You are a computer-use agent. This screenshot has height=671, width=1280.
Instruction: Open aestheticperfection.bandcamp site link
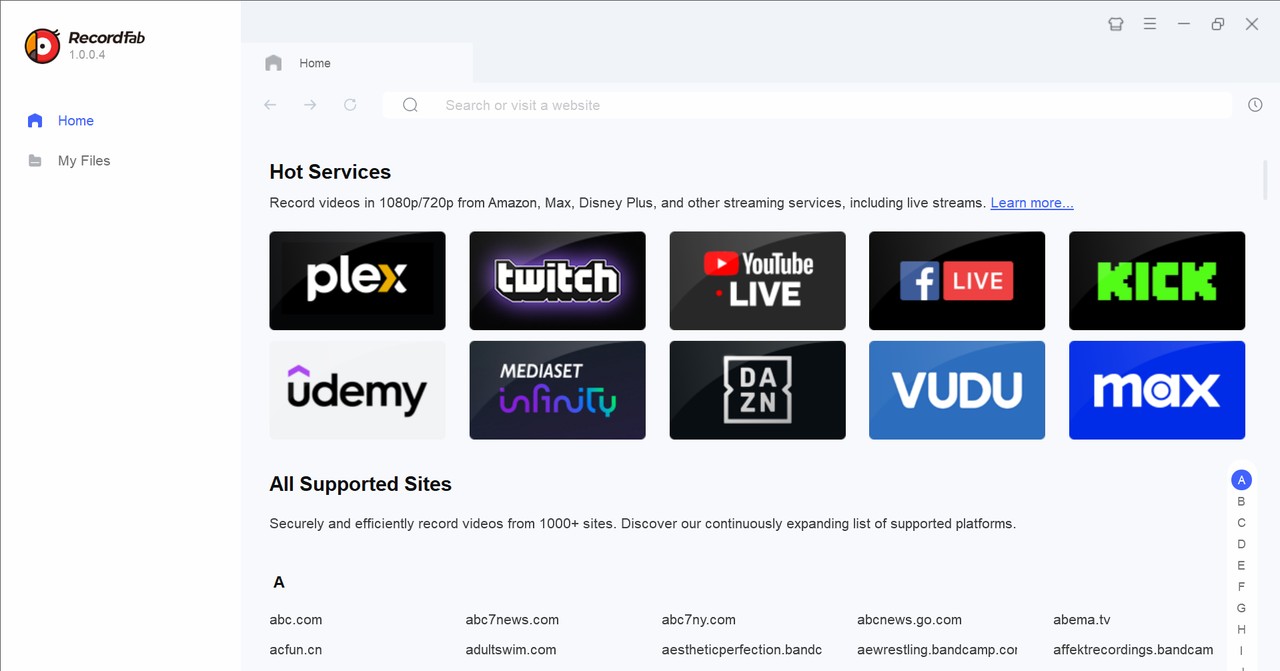click(741, 650)
